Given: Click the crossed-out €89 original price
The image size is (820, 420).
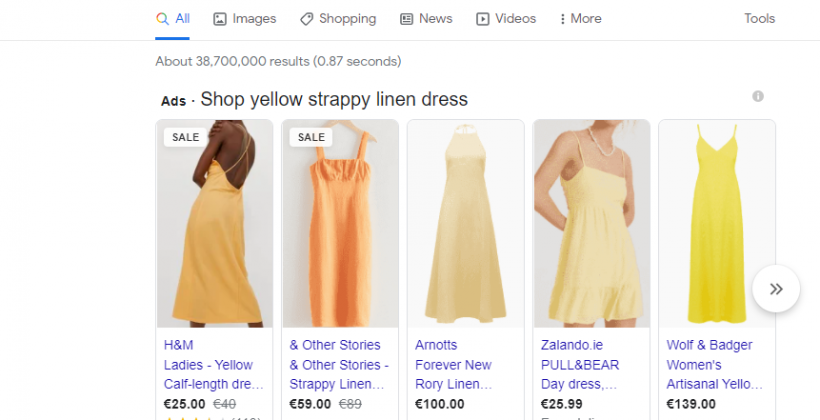Looking at the screenshot, I should (350, 404).
